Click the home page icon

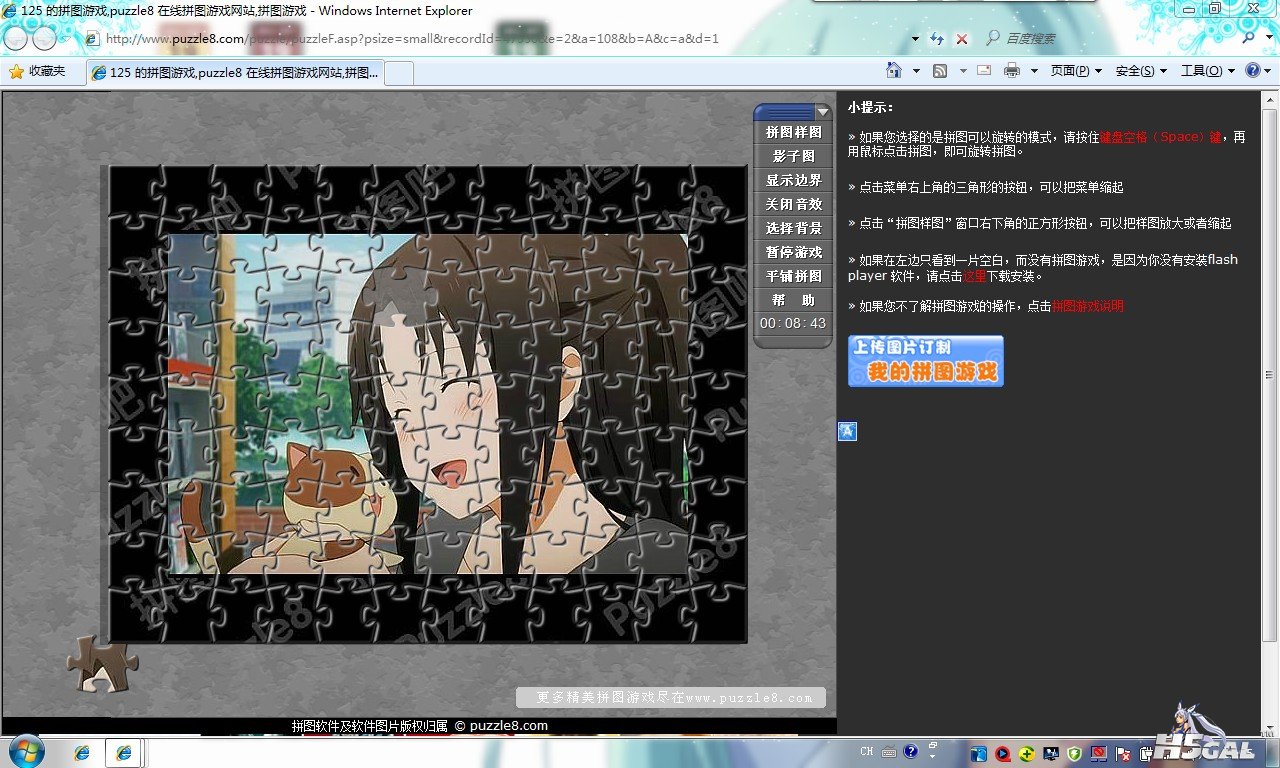(895, 70)
